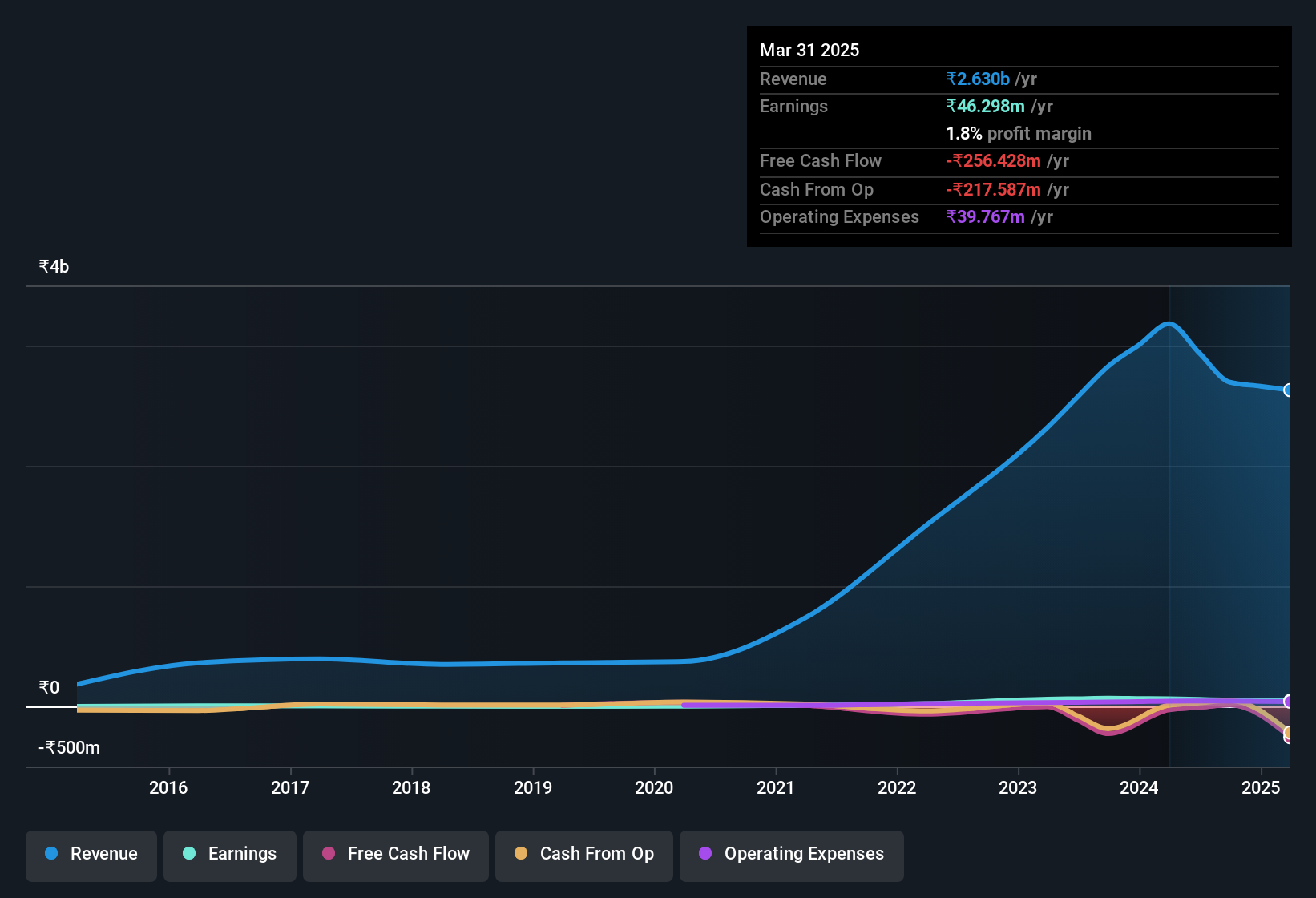Image resolution: width=1316 pixels, height=898 pixels.
Task: Click the purple Operating Expenses endpoint marker
Action: (x=1289, y=701)
